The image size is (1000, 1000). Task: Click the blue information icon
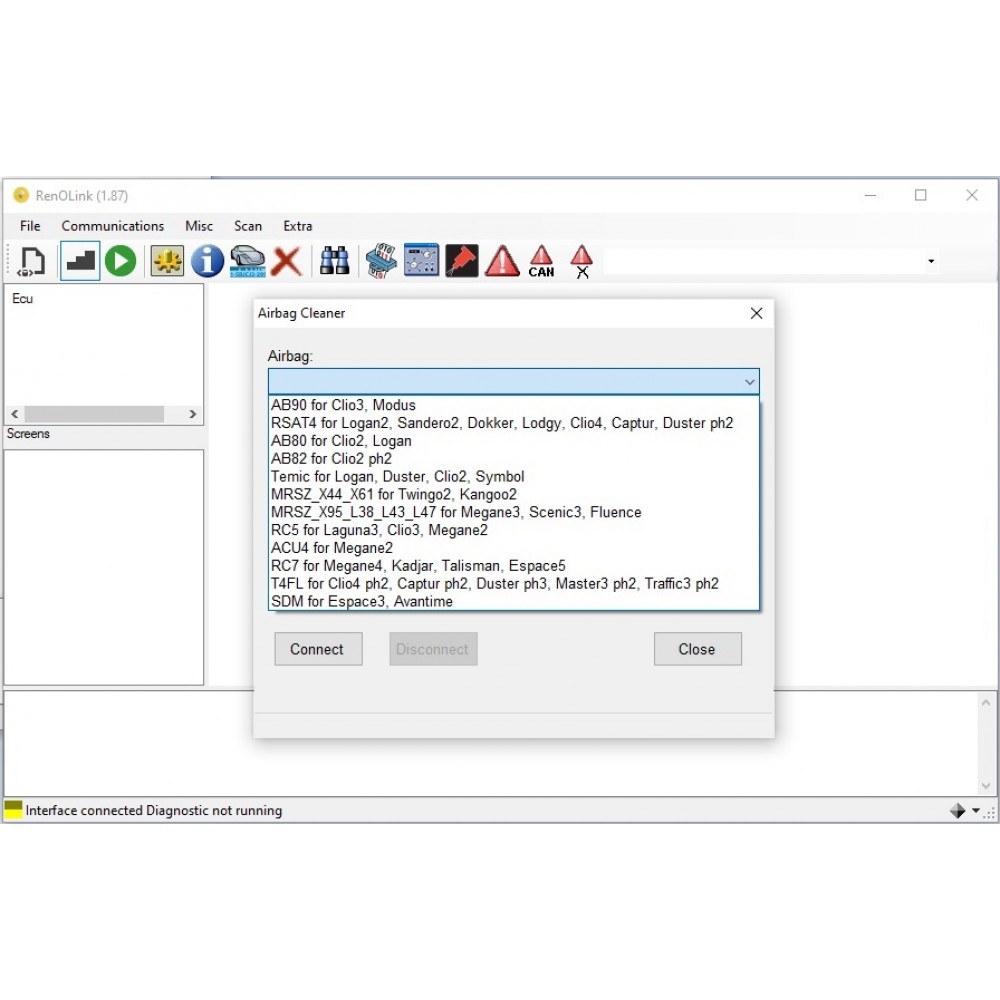pyautogui.click(x=207, y=262)
